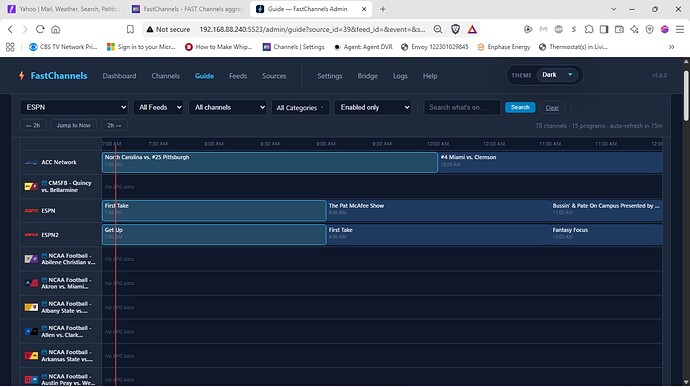The image size is (690, 387).
Task: Open the Brave wallet icon
Action: tap(619, 29)
